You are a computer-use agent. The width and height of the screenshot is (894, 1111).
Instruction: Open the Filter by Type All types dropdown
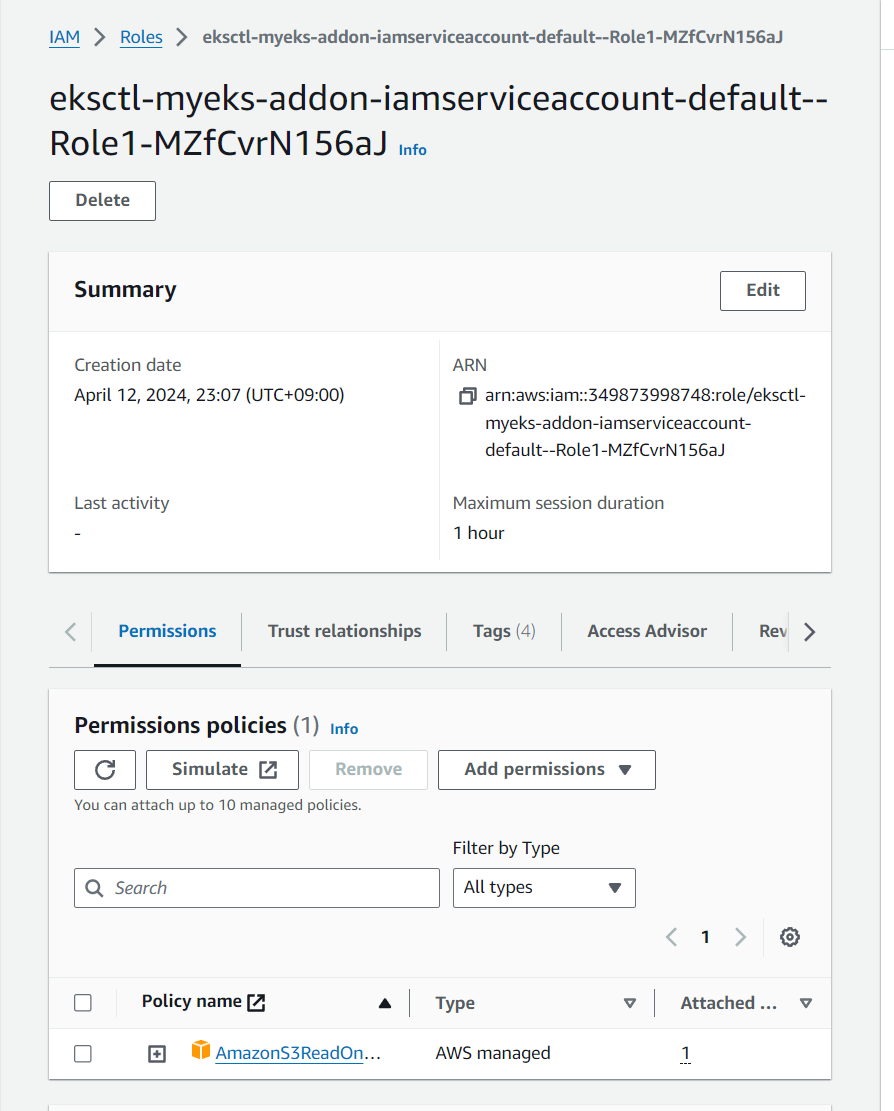[544, 888]
